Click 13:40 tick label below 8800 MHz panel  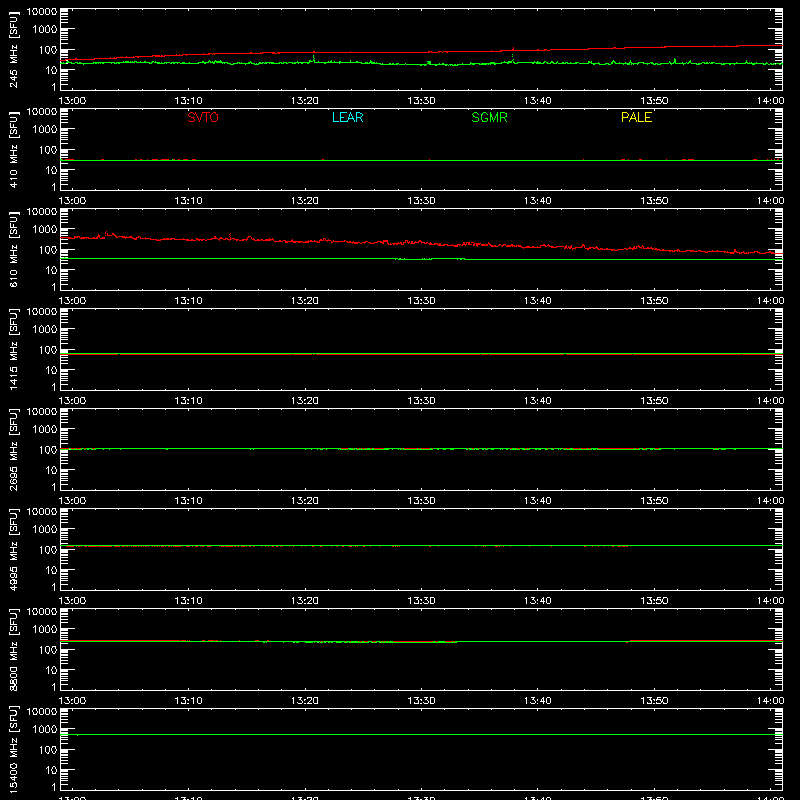pyautogui.click(x=538, y=701)
